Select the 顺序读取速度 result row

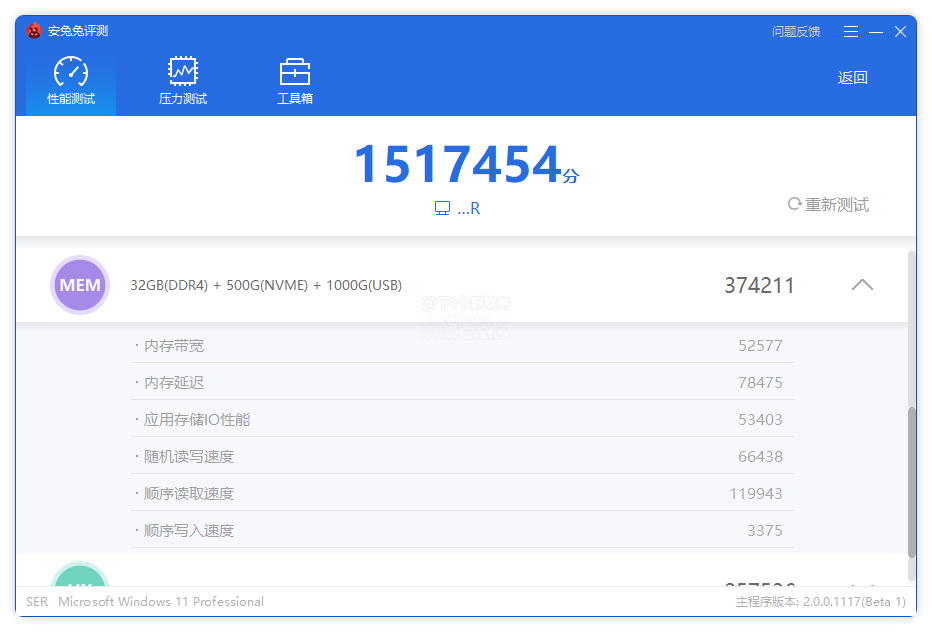tap(462, 494)
